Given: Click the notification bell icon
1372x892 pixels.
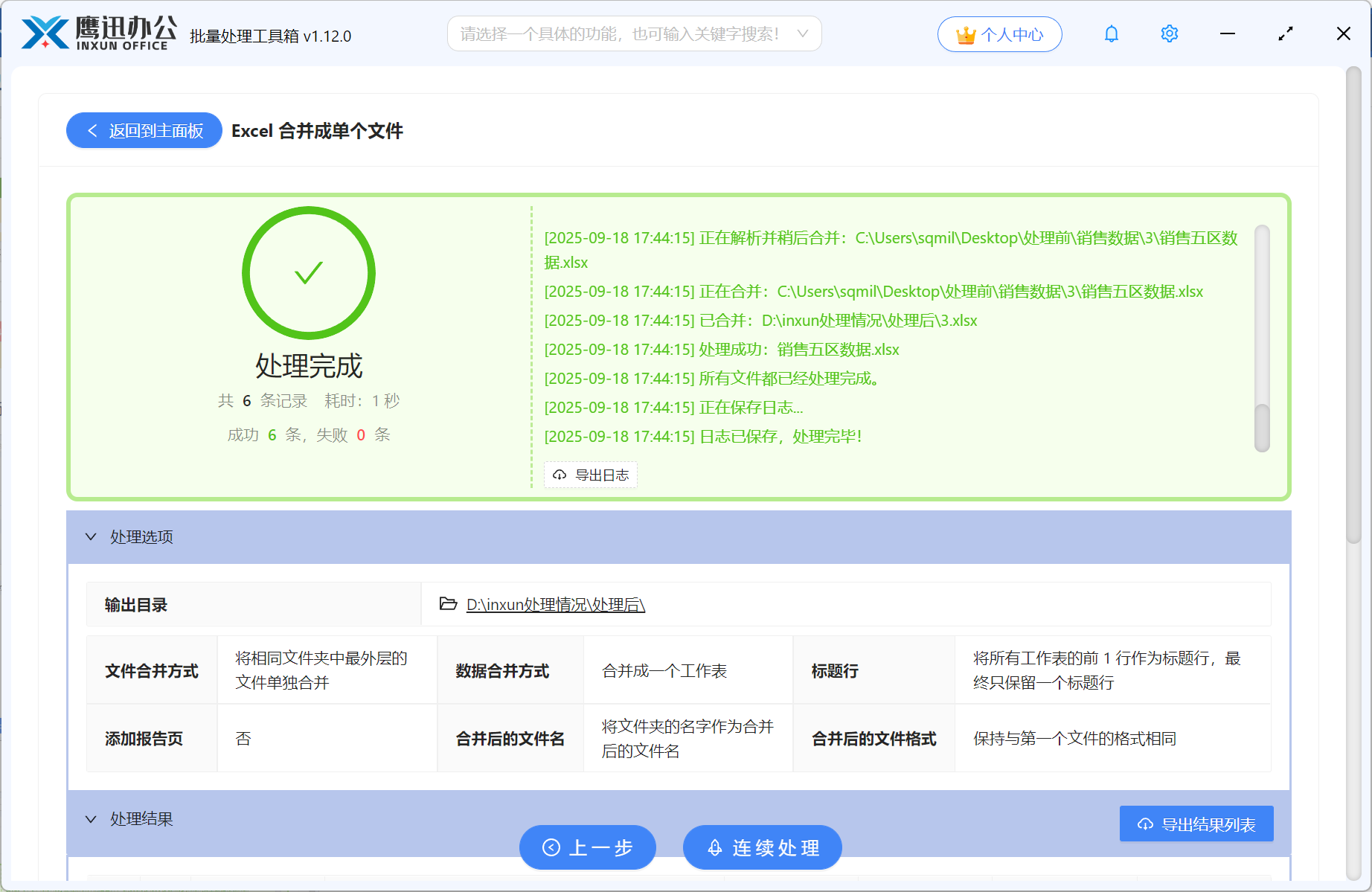Looking at the screenshot, I should click(x=1111, y=33).
